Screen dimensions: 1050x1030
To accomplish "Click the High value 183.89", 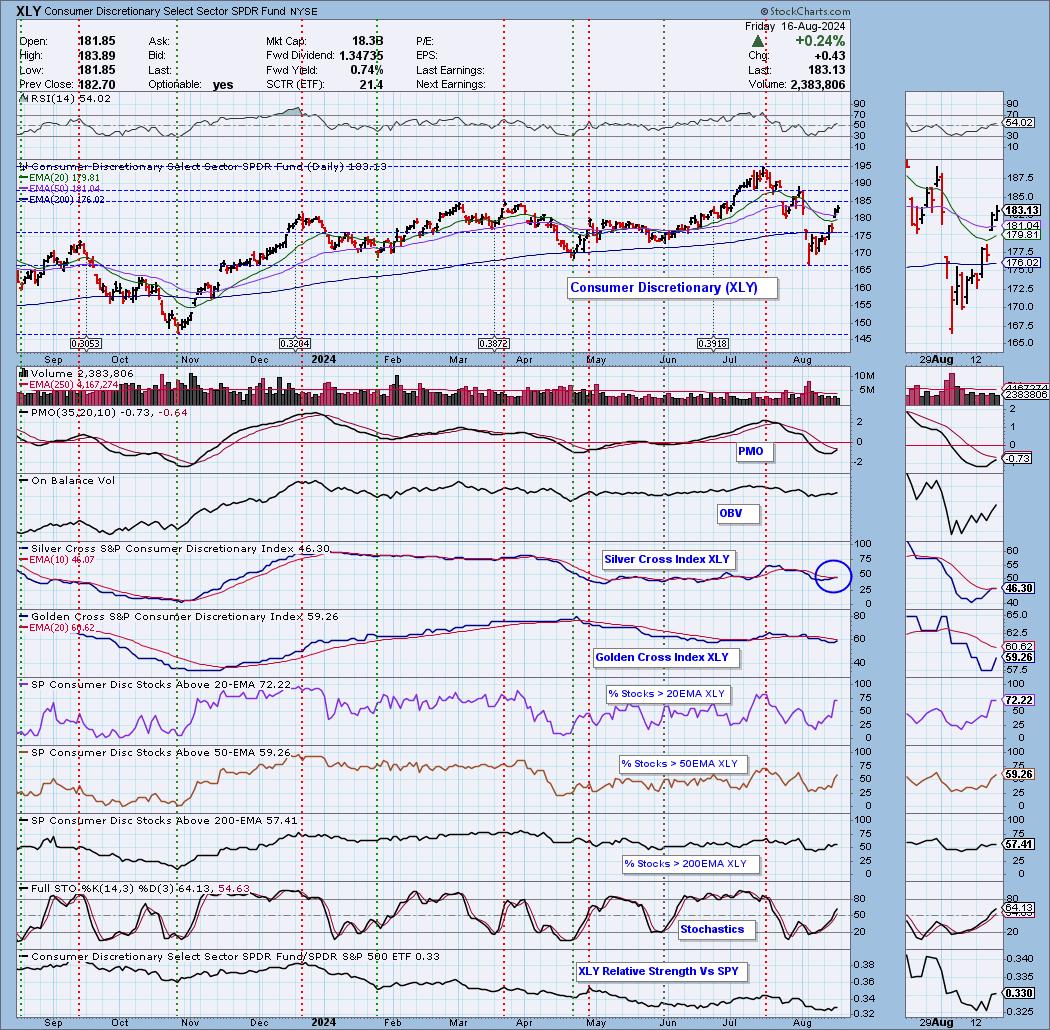I will coord(96,56).
